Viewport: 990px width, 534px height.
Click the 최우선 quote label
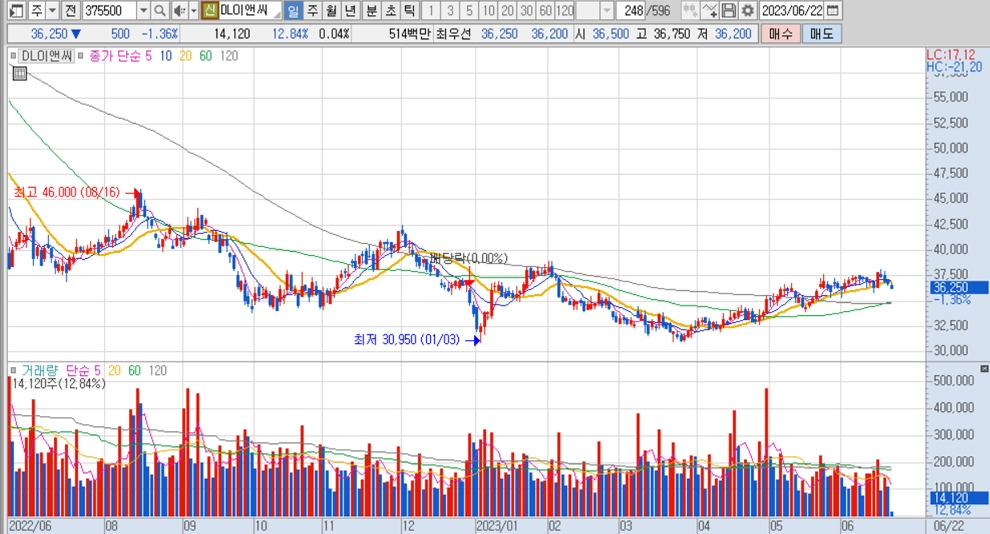point(453,33)
